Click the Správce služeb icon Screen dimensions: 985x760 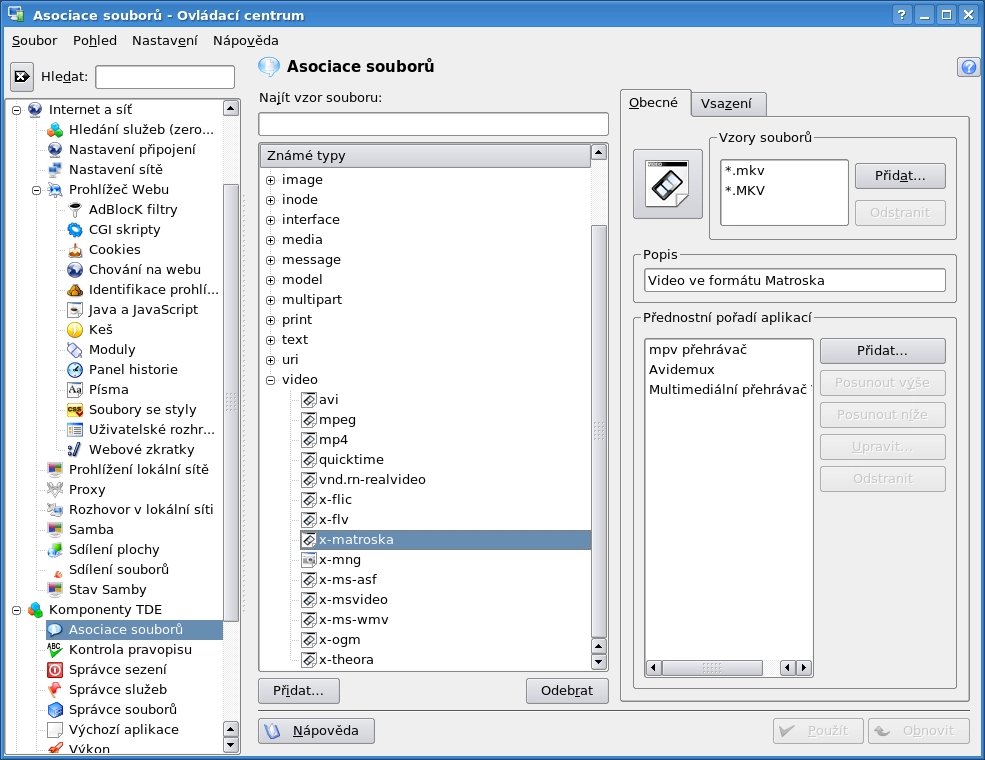click(x=55, y=690)
